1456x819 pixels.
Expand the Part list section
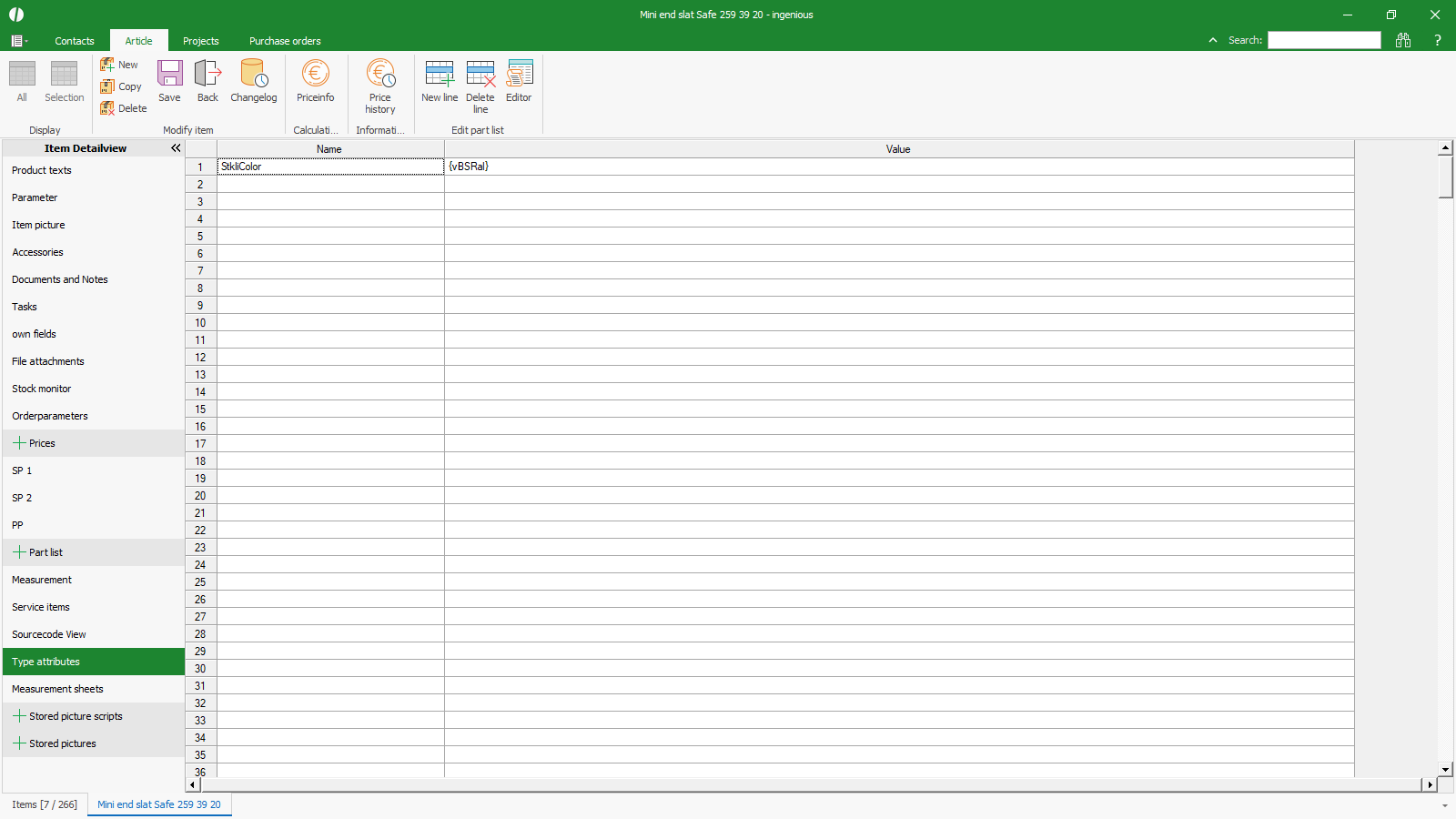pos(19,552)
